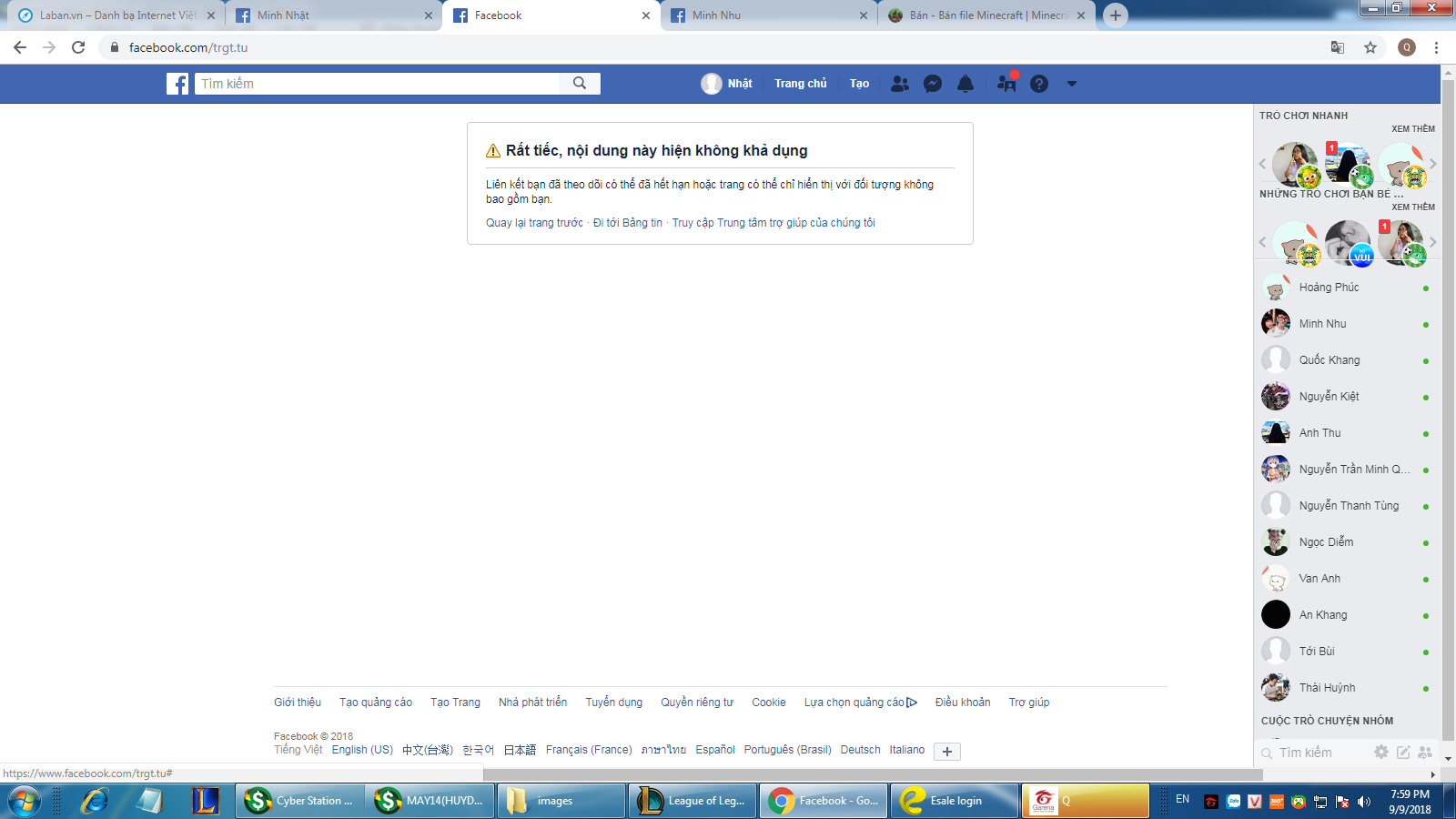Switch to the Bán file Minecraft tab
This screenshot has width=1456, height=819.
pyautogui.click(x=986, y=15)
